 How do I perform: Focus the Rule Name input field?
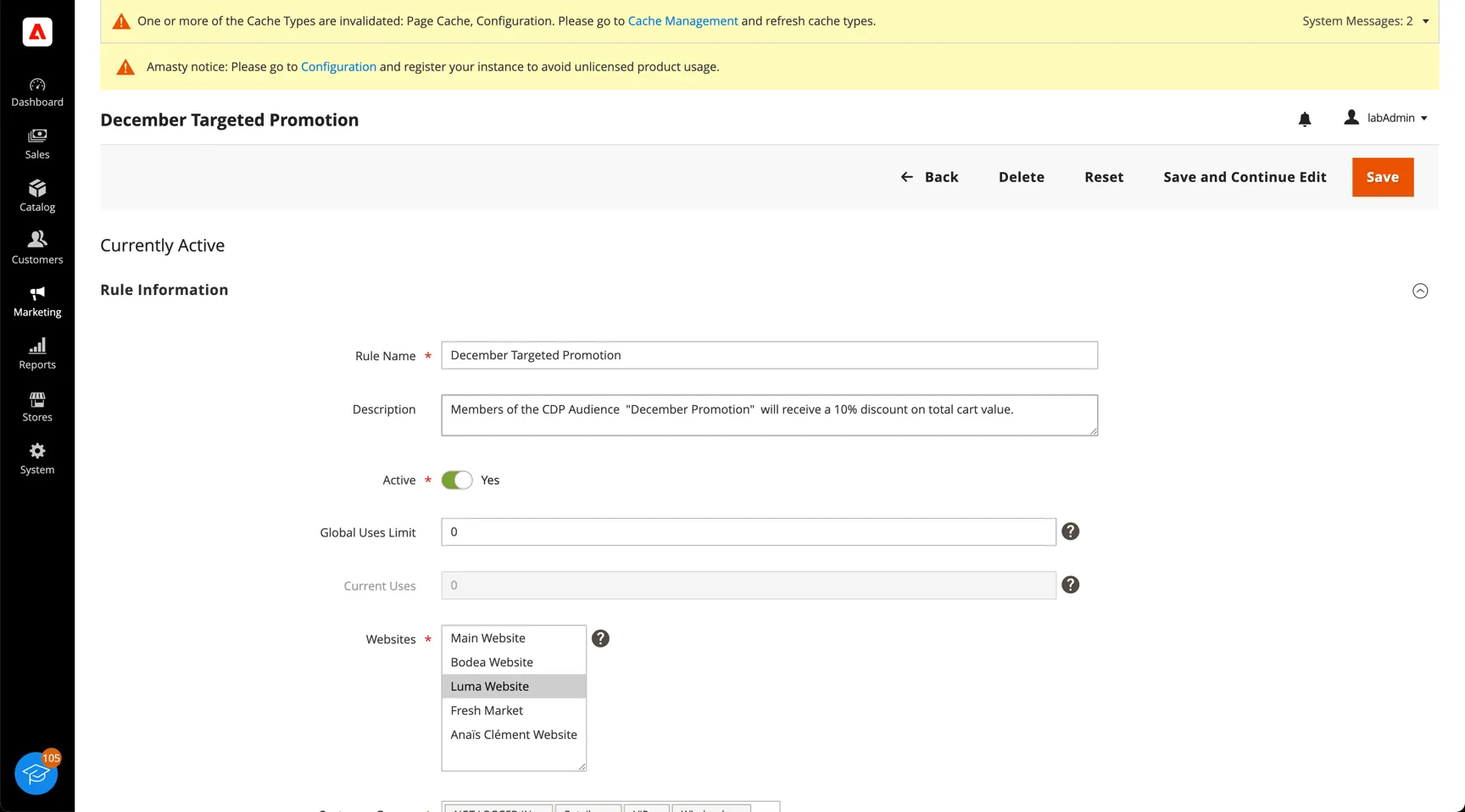coord(769,355)
